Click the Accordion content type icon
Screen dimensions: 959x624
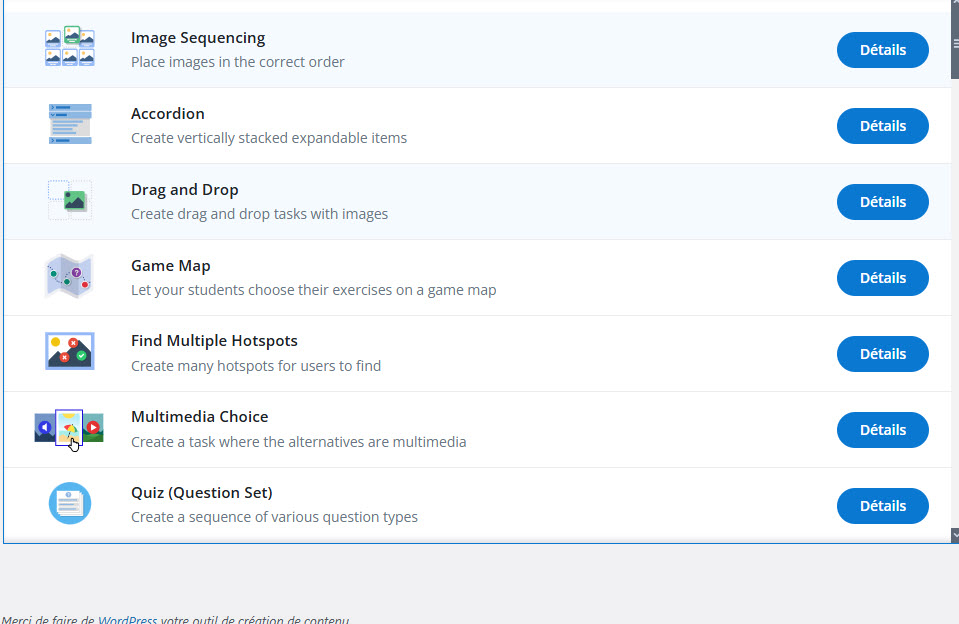69,125
